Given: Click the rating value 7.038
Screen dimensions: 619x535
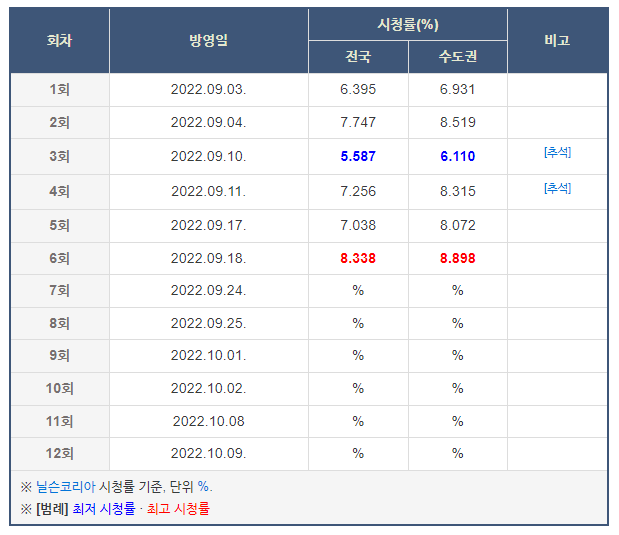Looking at the screenshot, I should (x=358, y=225).
